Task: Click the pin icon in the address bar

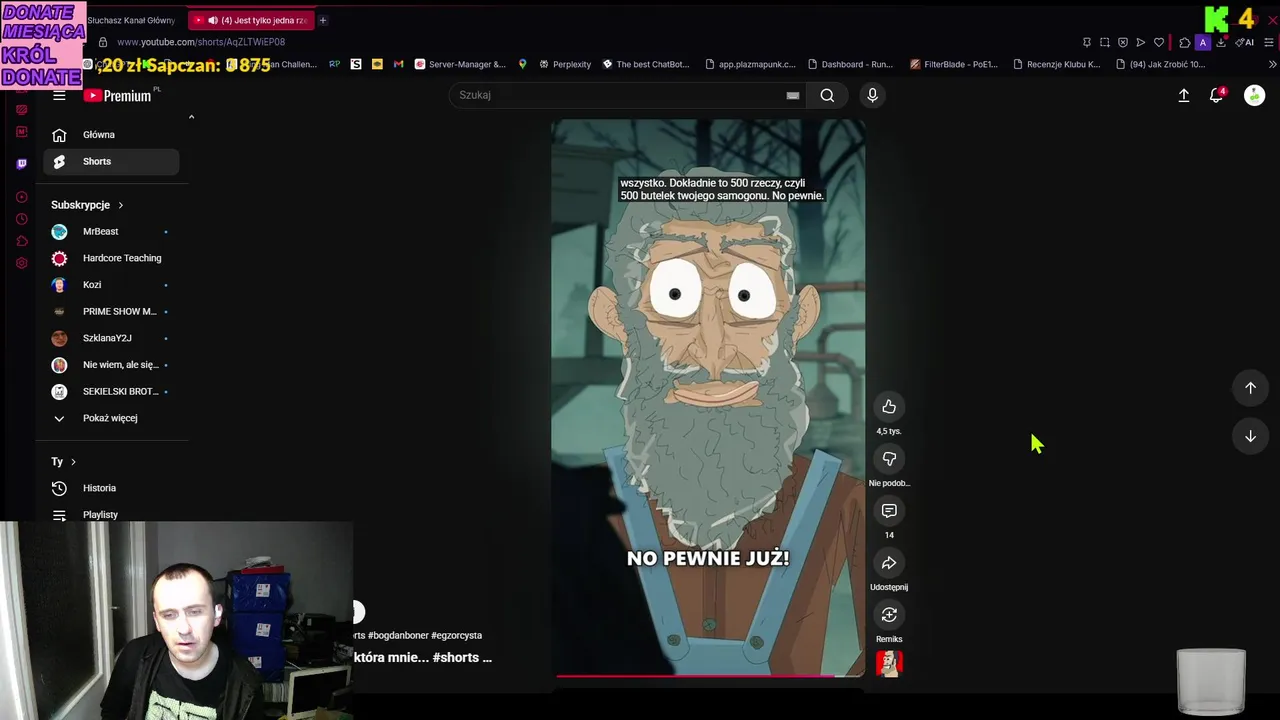Action: pos(1087,42)
